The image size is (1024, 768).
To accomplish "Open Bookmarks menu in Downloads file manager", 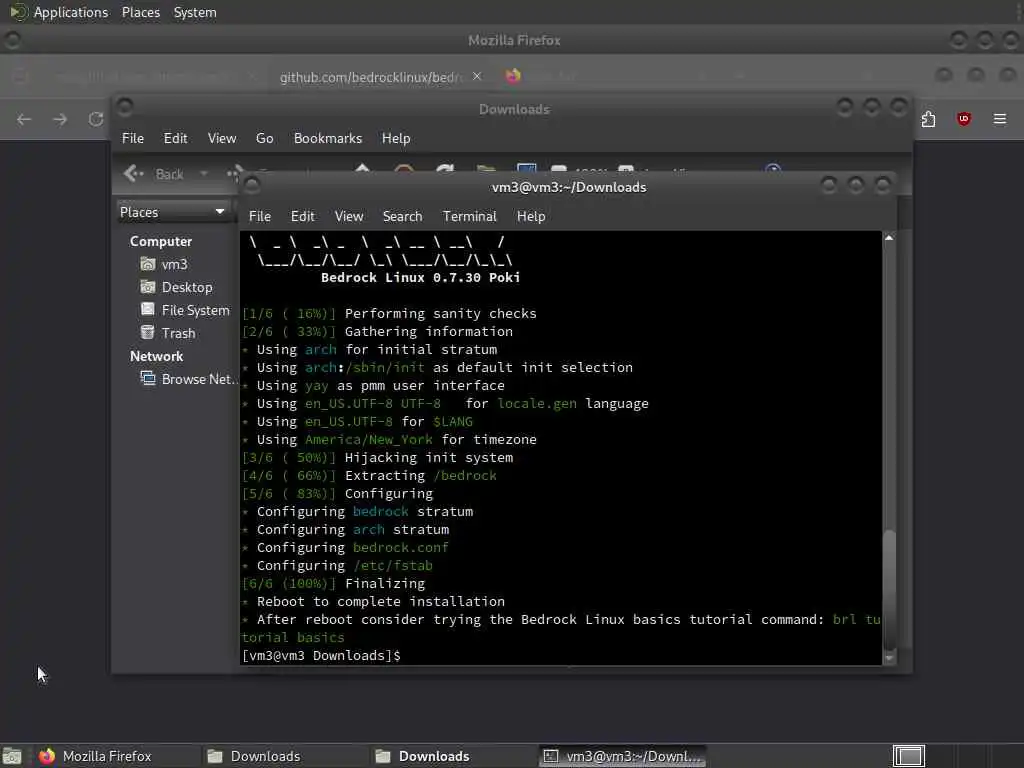I will pyautogui.click(x=328, y=138).
